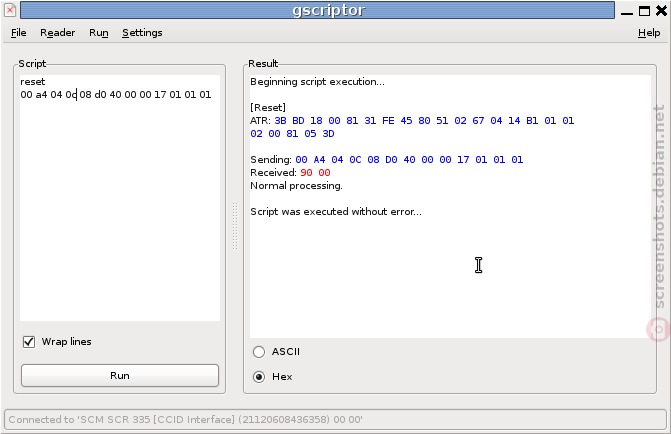Open the Help menu

(649, 33)
